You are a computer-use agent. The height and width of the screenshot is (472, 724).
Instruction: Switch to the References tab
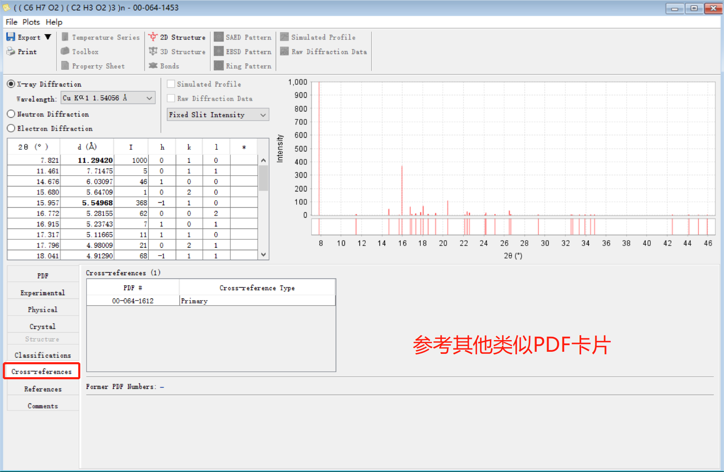[x=43, y=389]
